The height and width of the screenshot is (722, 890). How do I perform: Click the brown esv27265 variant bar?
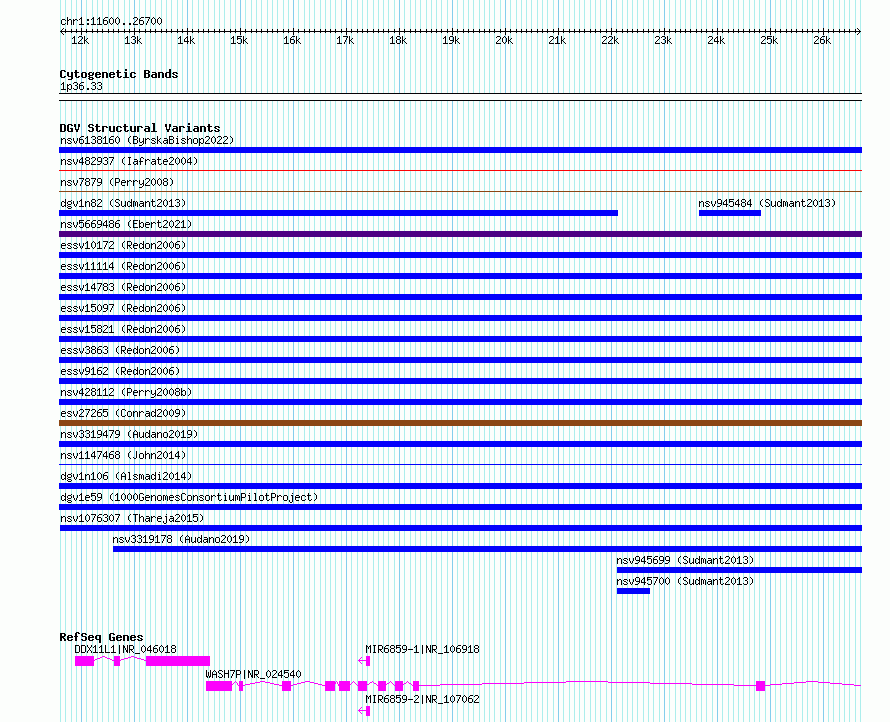(461, 423)
